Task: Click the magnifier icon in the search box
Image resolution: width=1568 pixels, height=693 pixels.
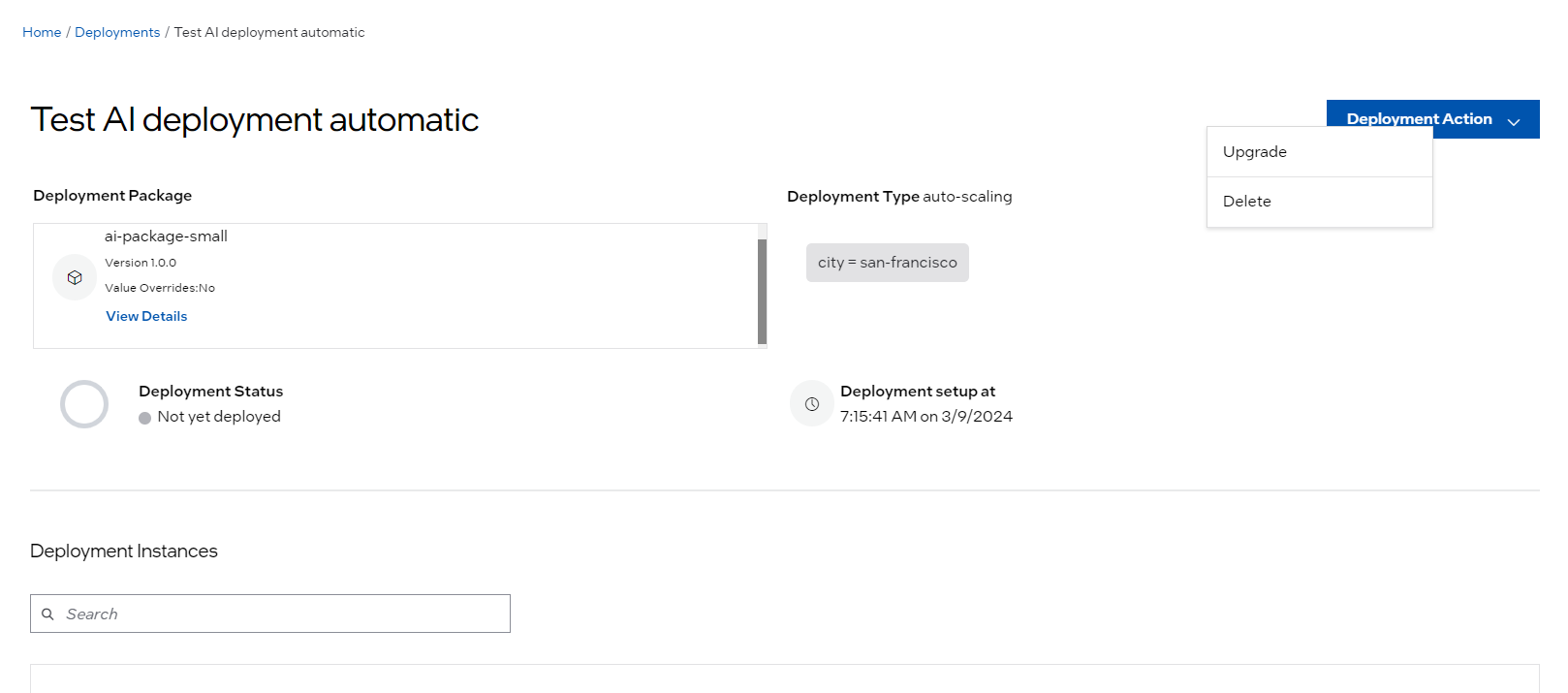Action: pyautogui.click(x=47, y=614)
